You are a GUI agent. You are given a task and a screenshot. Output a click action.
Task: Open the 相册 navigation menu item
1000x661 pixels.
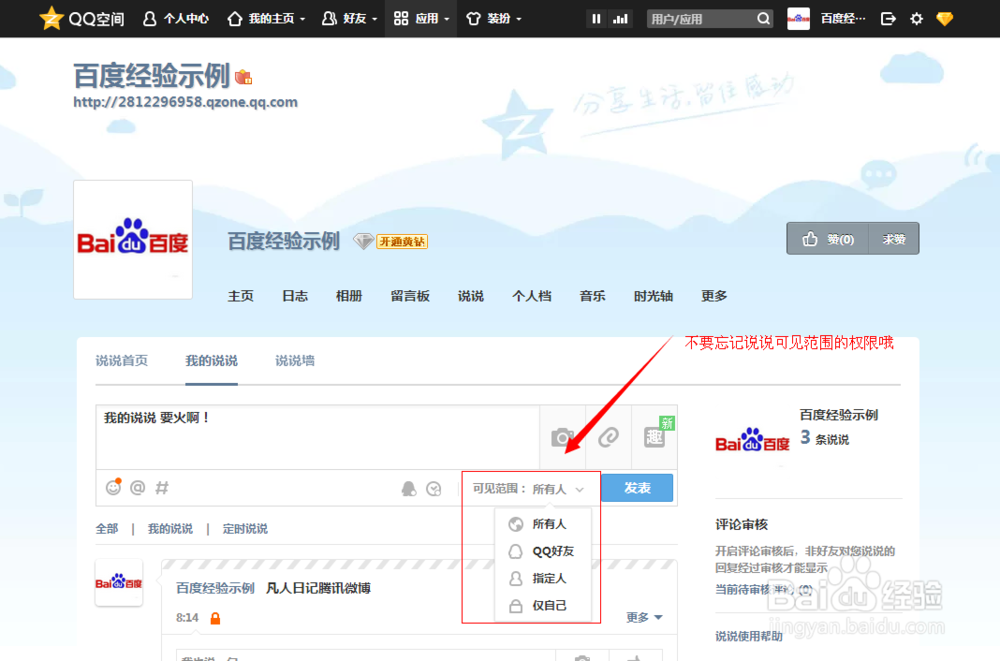click(x=348, y=295)
